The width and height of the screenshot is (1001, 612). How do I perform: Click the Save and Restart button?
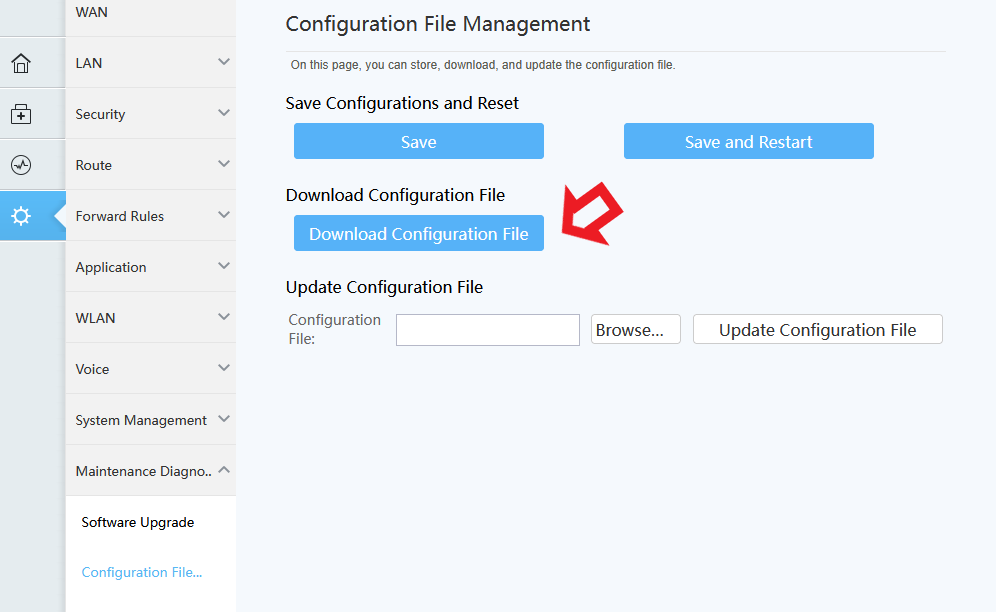[x=748, y=141]
